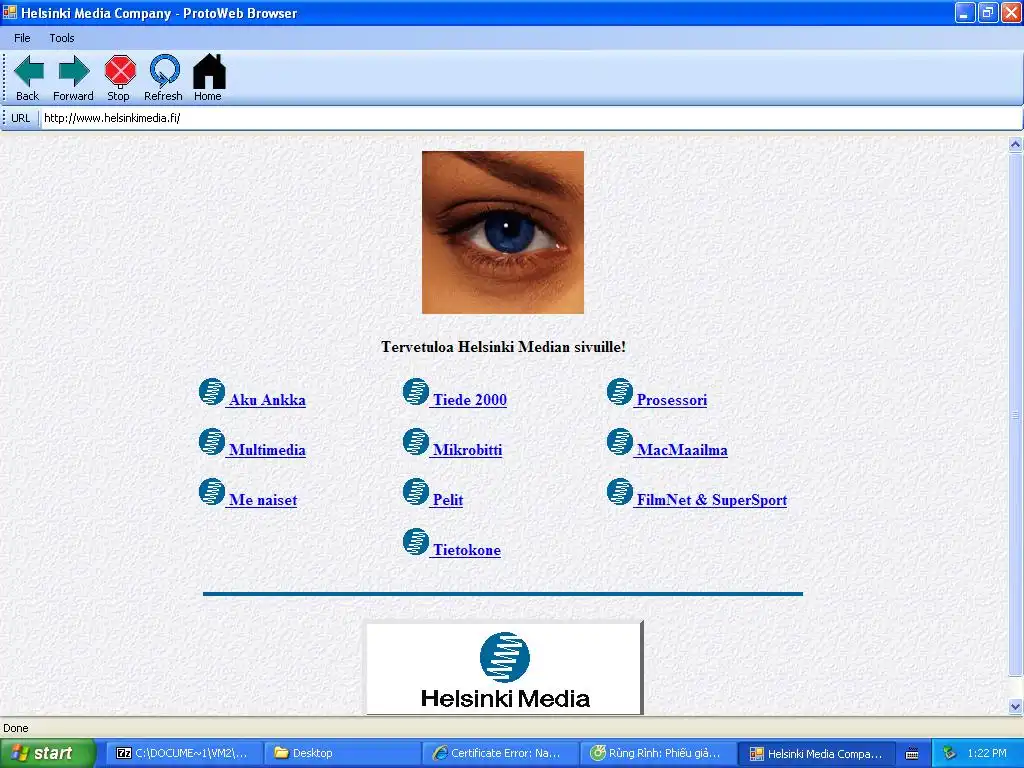Switch to Rùng Rinh taskbar window
Screen dimensions: 1024x768
point(658,753)
